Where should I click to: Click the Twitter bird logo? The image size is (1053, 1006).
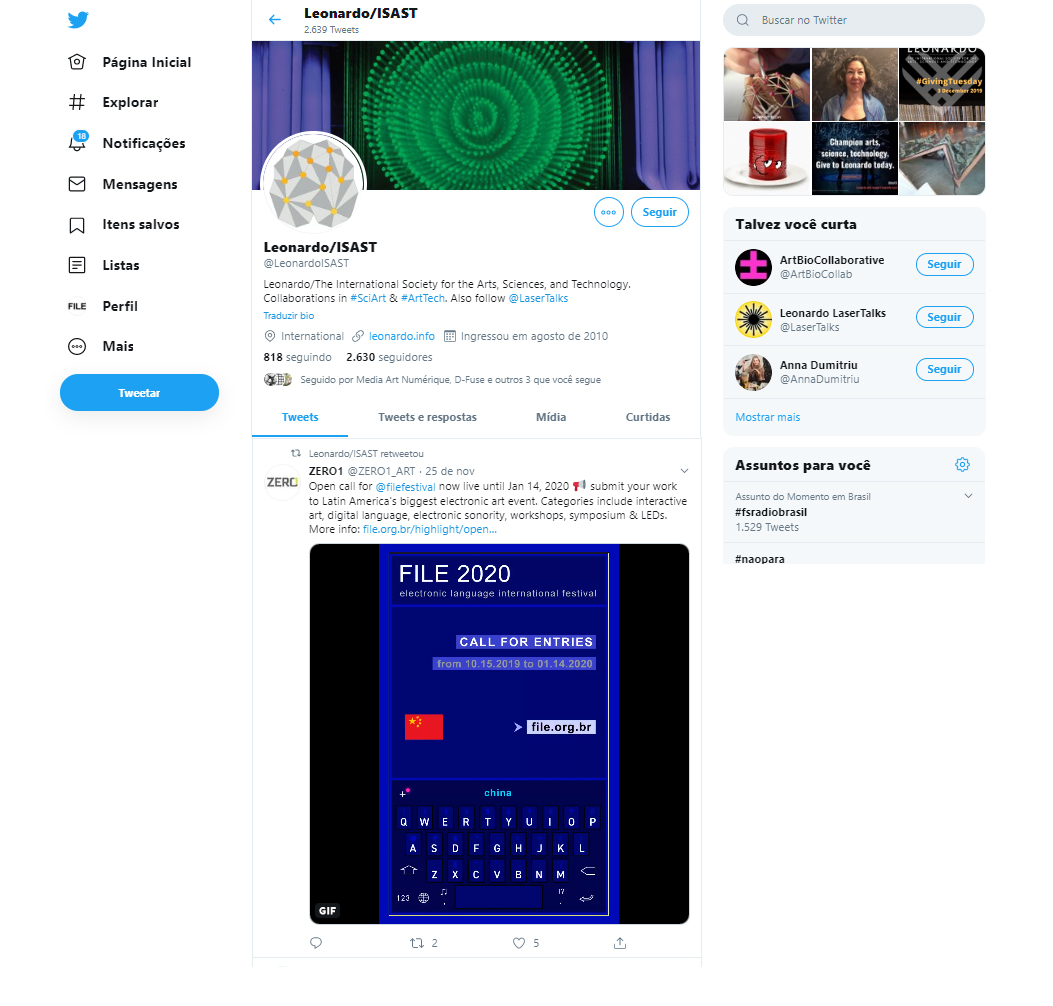78,19
